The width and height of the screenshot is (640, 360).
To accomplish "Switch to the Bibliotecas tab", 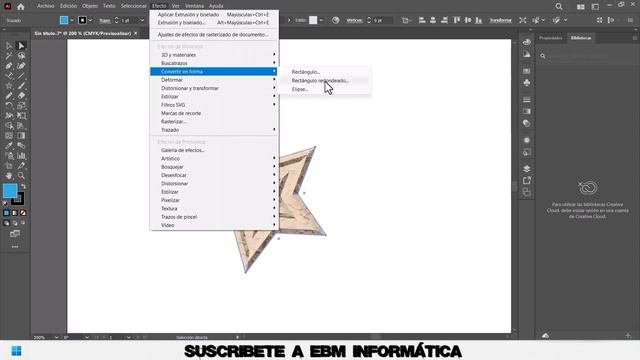I will coord(581,38).
